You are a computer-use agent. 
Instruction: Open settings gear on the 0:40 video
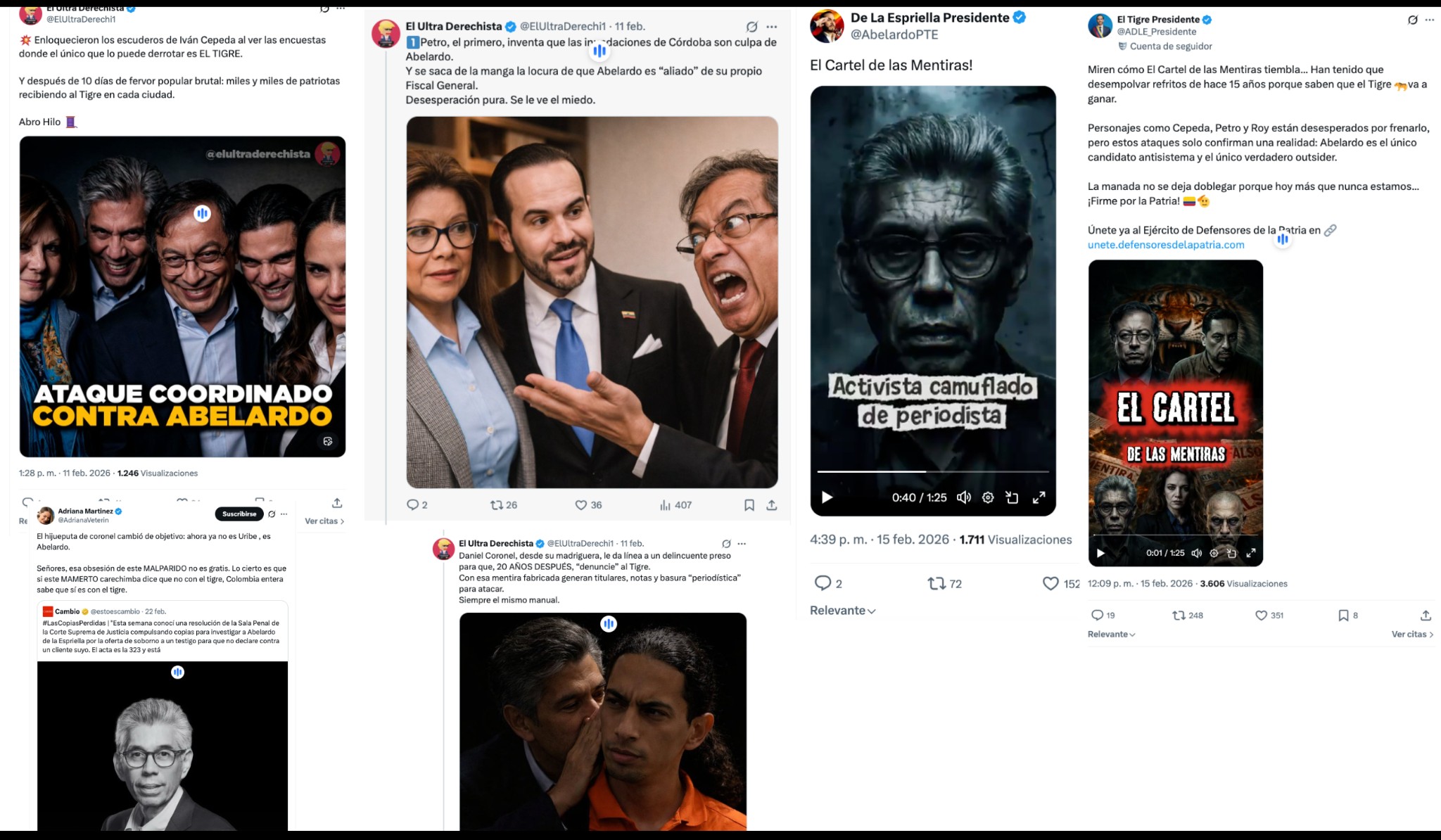coord(988,497)
